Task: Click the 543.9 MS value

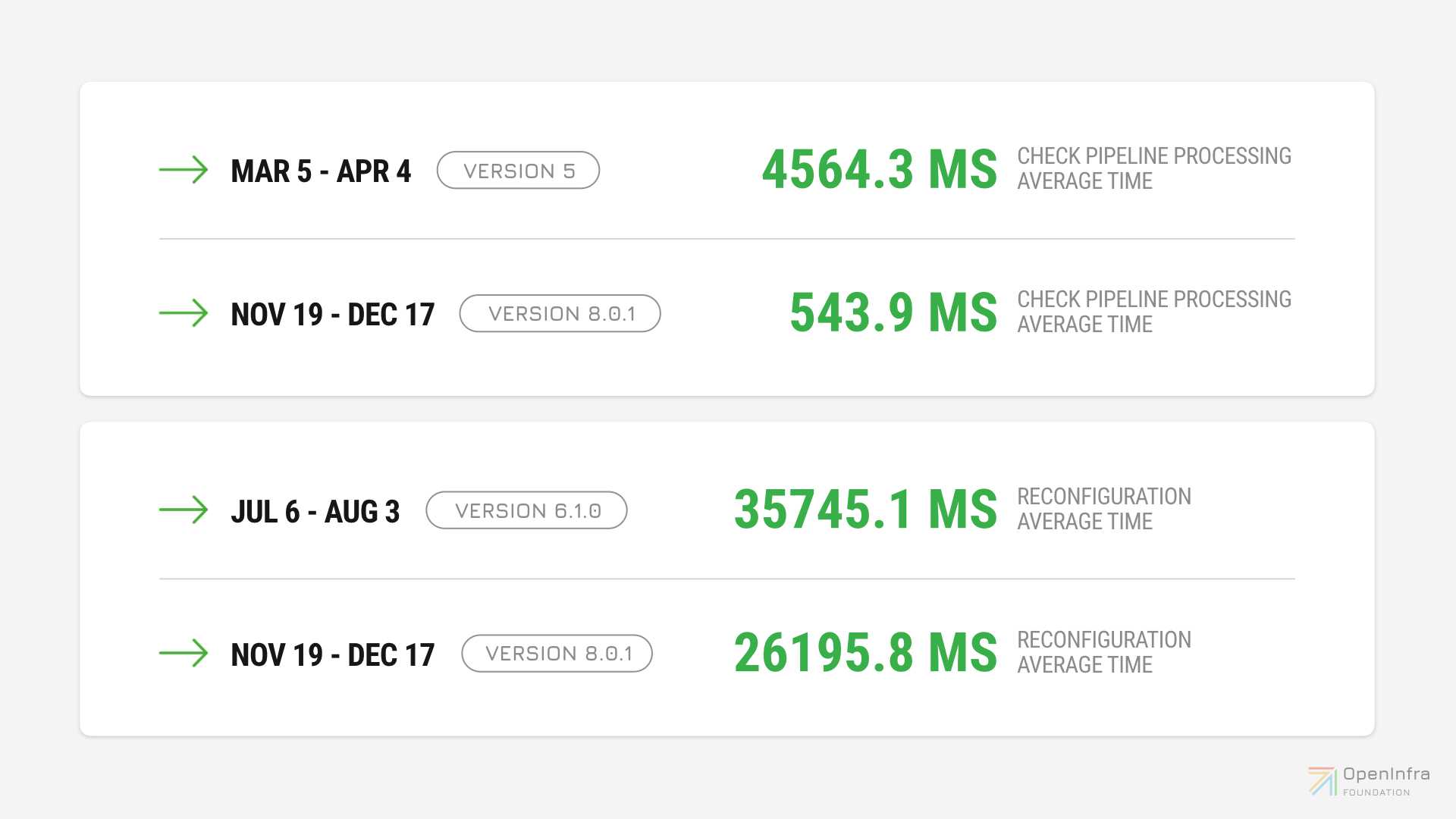Action: pyautogui.click(x=893, y=312)
